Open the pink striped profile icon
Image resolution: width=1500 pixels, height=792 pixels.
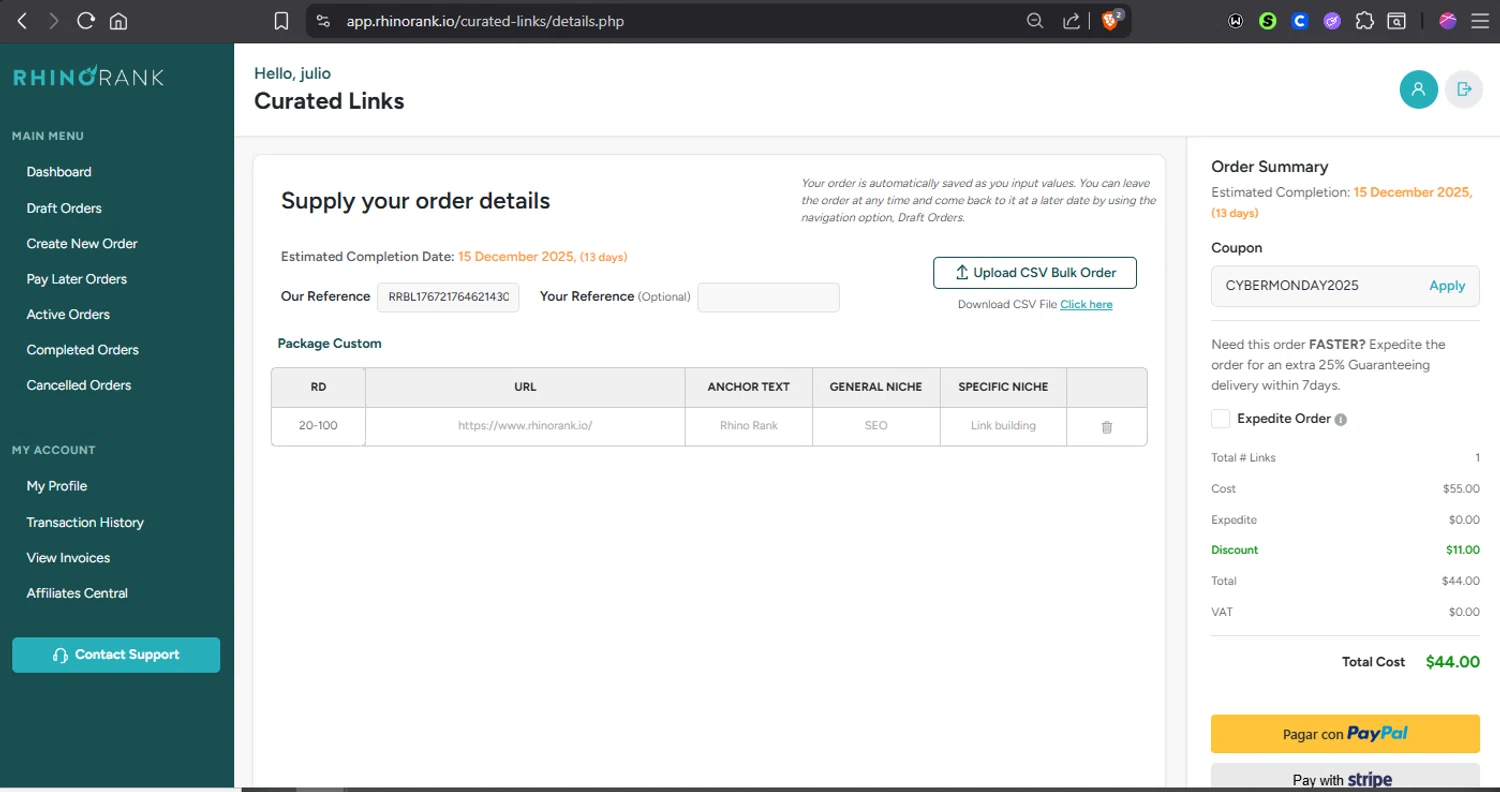tap(1447, 20)
